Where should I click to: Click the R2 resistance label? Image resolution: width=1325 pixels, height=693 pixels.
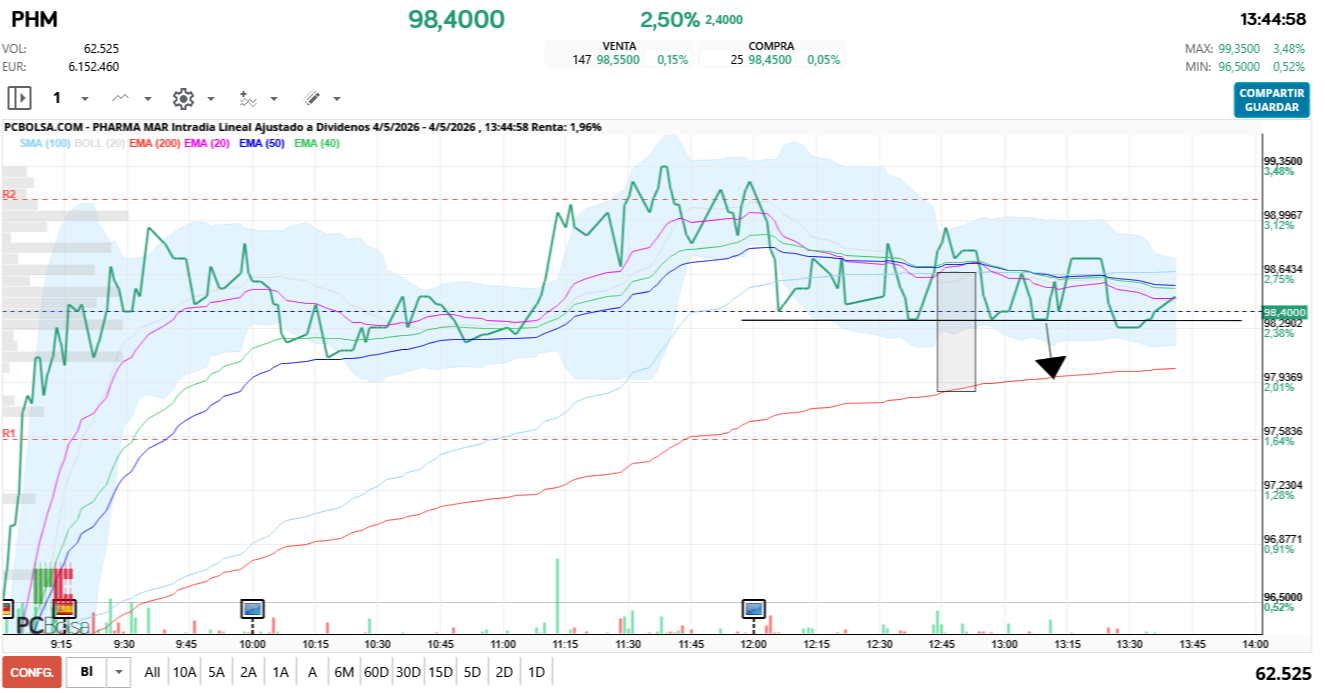point(9,194)
